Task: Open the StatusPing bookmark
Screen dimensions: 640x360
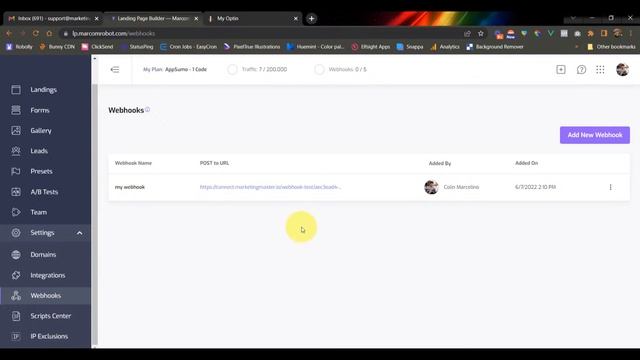Action: (x=138, y=47)
